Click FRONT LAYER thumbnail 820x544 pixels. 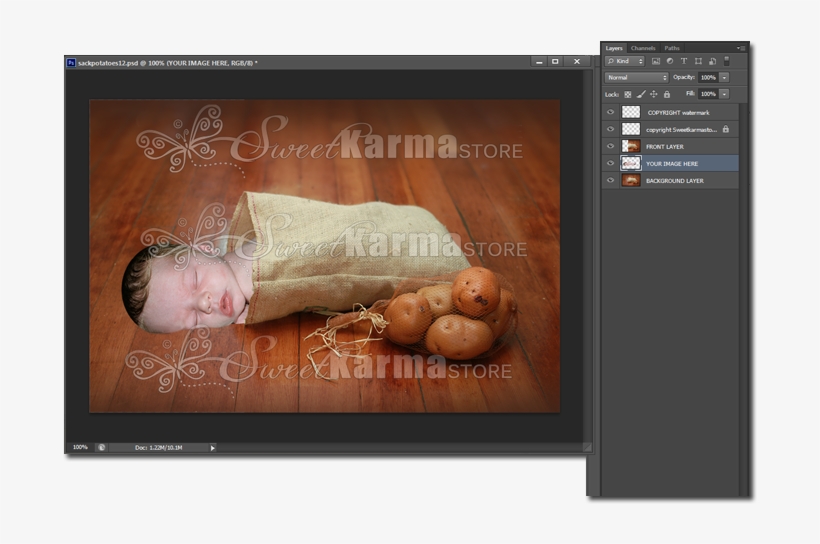point(631,146)
